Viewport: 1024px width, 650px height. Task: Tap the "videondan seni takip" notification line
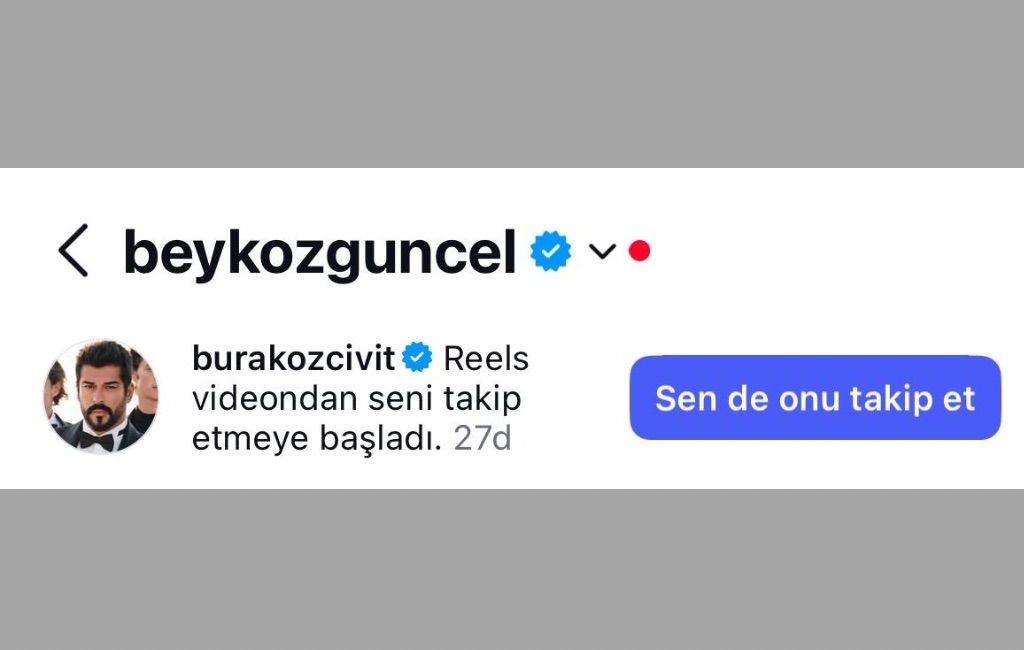pyautogui.click(x=357, y=398)
